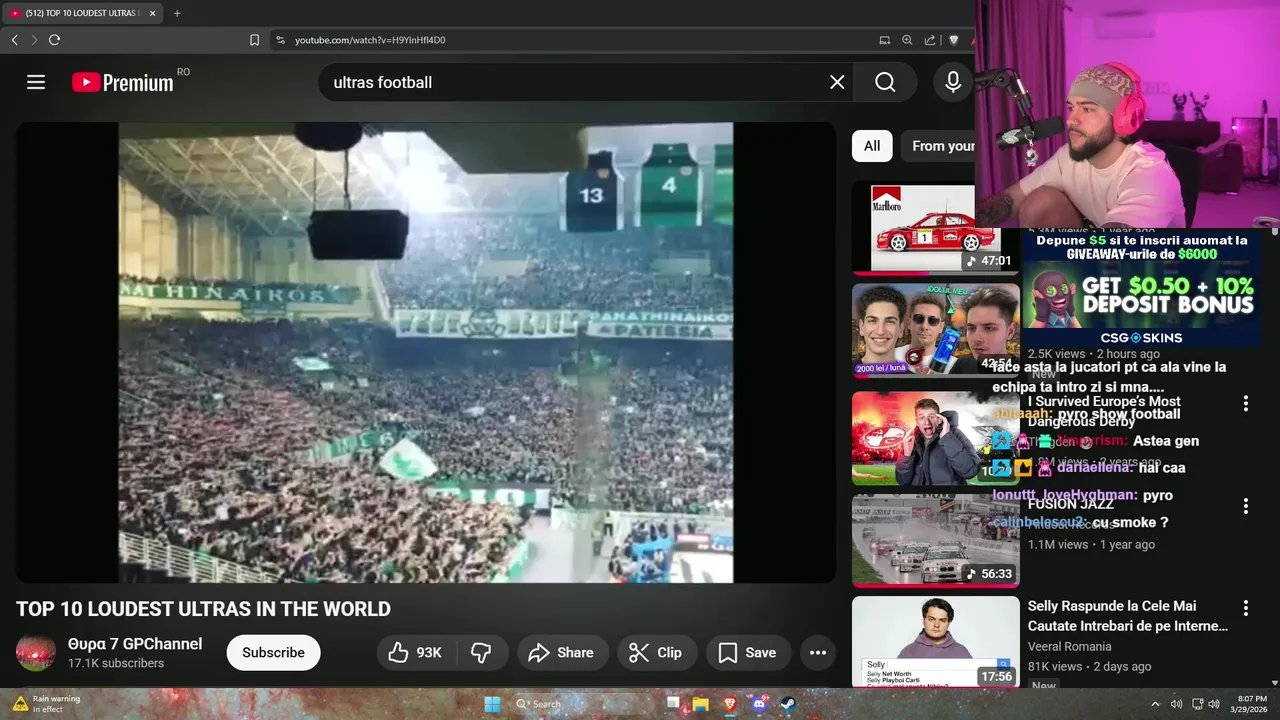Clear the search text with the X icon

837,82
